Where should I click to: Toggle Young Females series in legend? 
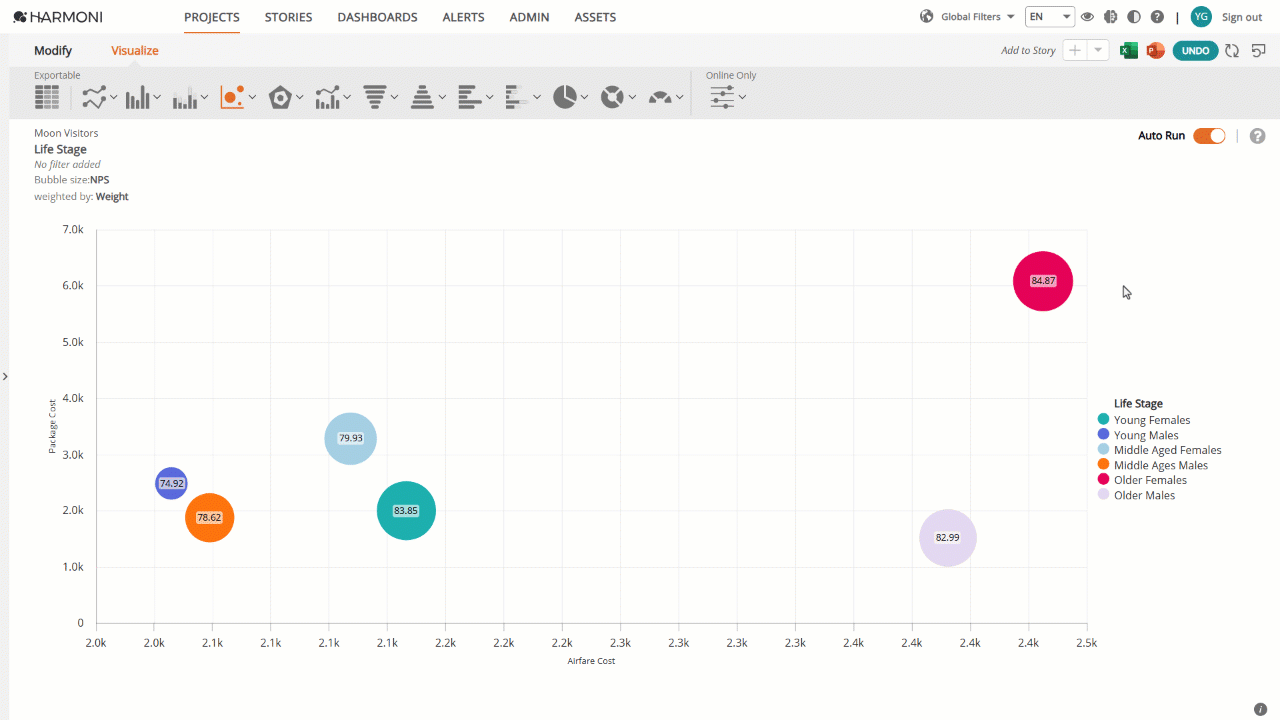click(x=1144, y=420)
